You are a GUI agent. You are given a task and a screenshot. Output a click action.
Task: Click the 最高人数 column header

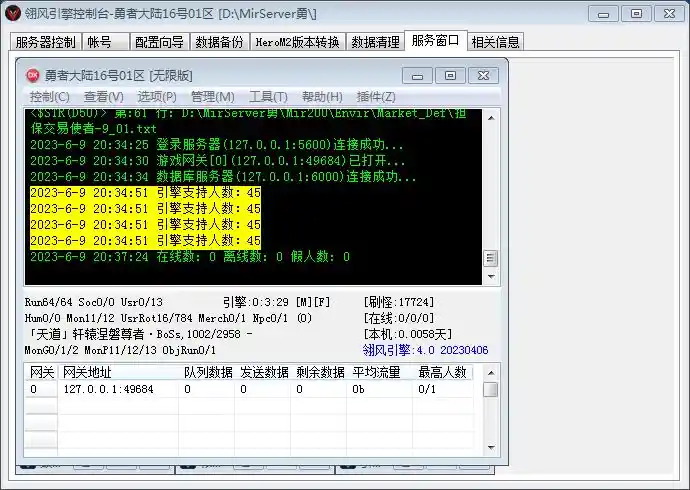[443, 373]
